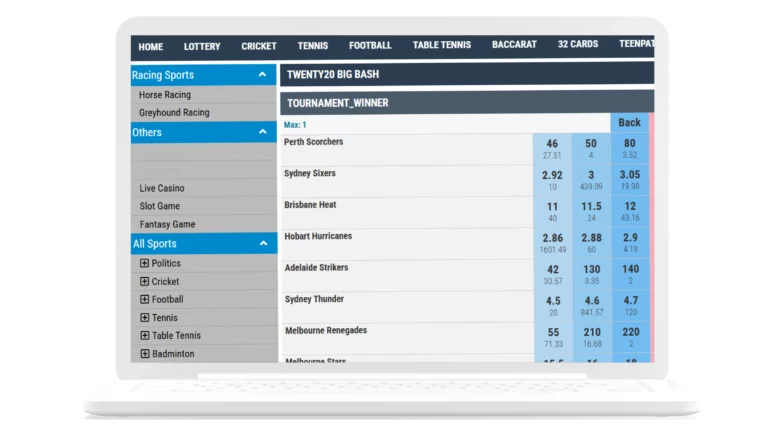
Task: Select Hobart Hurricanes odds 2.88
Action: (x=591, y=242)
